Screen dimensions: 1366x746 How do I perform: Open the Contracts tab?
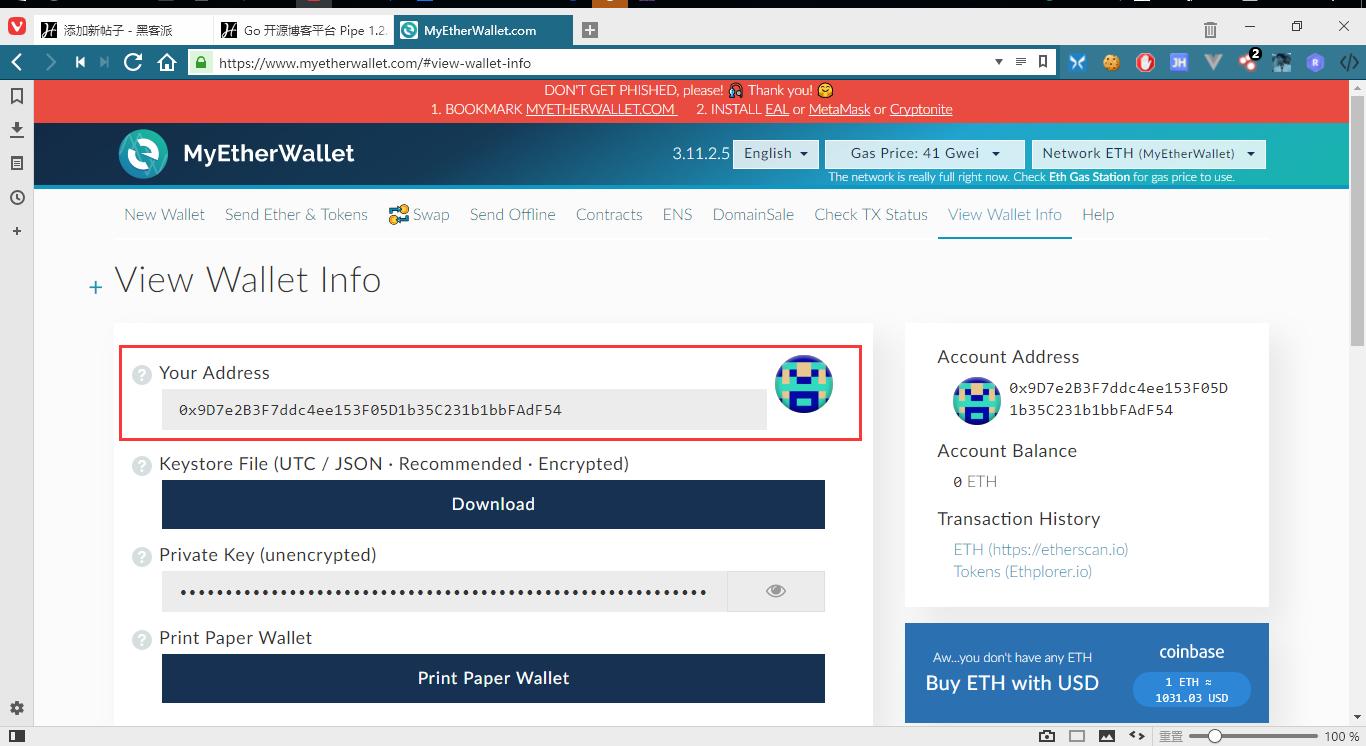(x=609, y=214)
